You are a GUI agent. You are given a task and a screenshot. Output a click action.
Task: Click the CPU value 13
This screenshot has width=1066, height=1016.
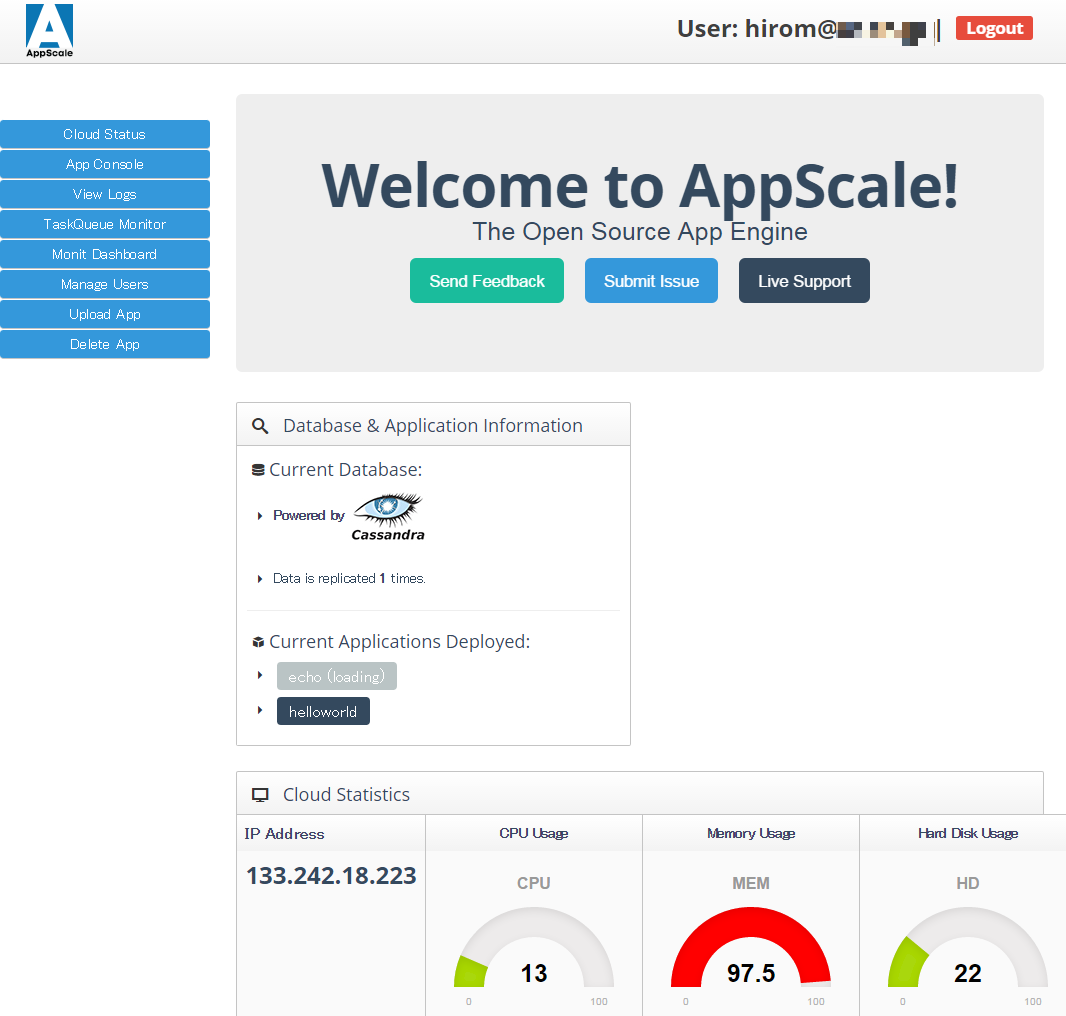click(534, 973)
